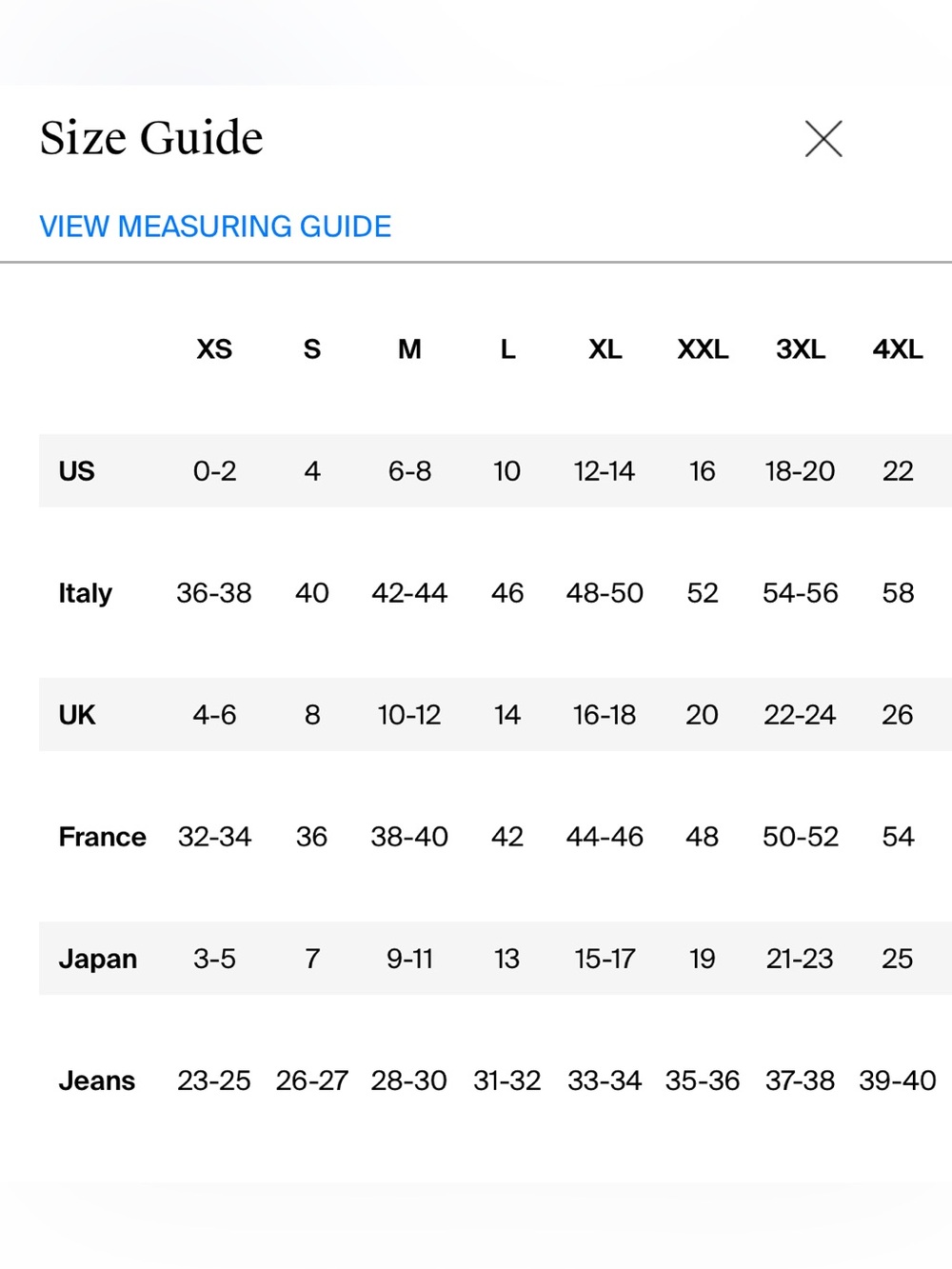Click the Size Guide heading
The image size is (952, 1269).
151,137
